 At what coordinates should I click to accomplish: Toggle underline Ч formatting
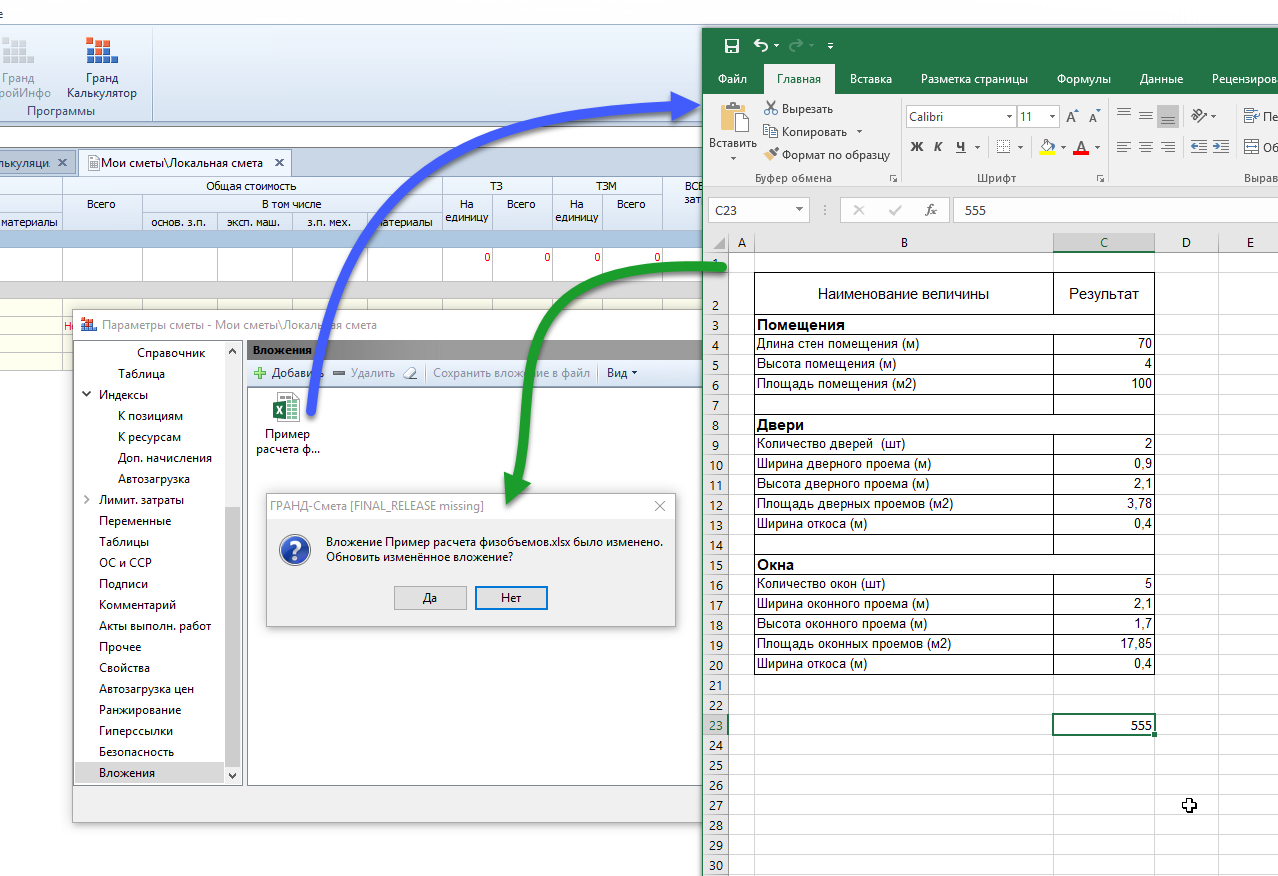point(960,147)
